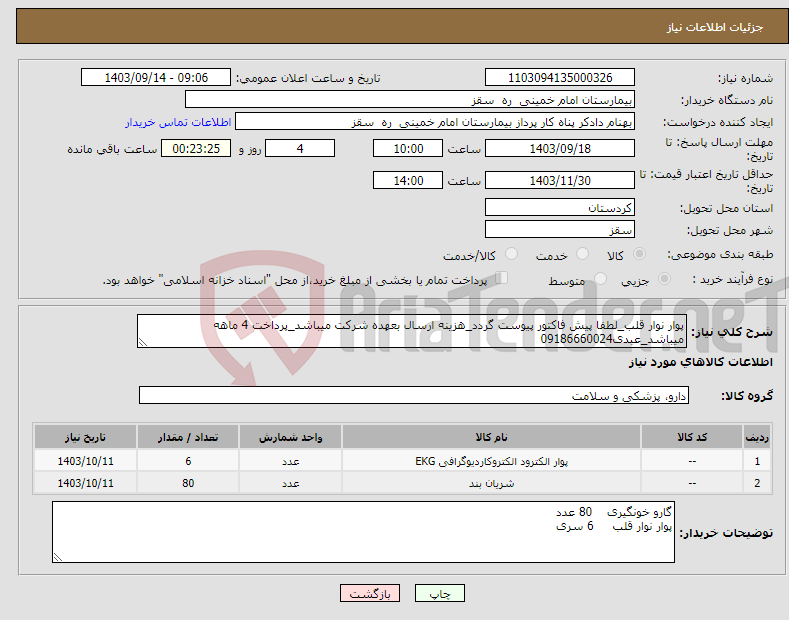The width and height of the screenshot is (789, 620).
Task: Select the متوسط purchase type radio
Action: coord(600,279)
